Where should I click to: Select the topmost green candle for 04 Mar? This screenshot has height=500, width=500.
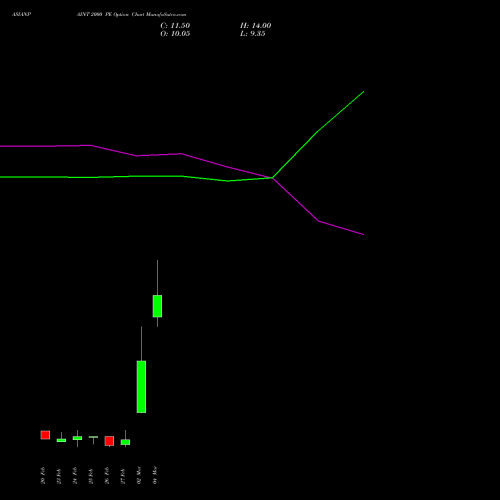click(157, 306)
